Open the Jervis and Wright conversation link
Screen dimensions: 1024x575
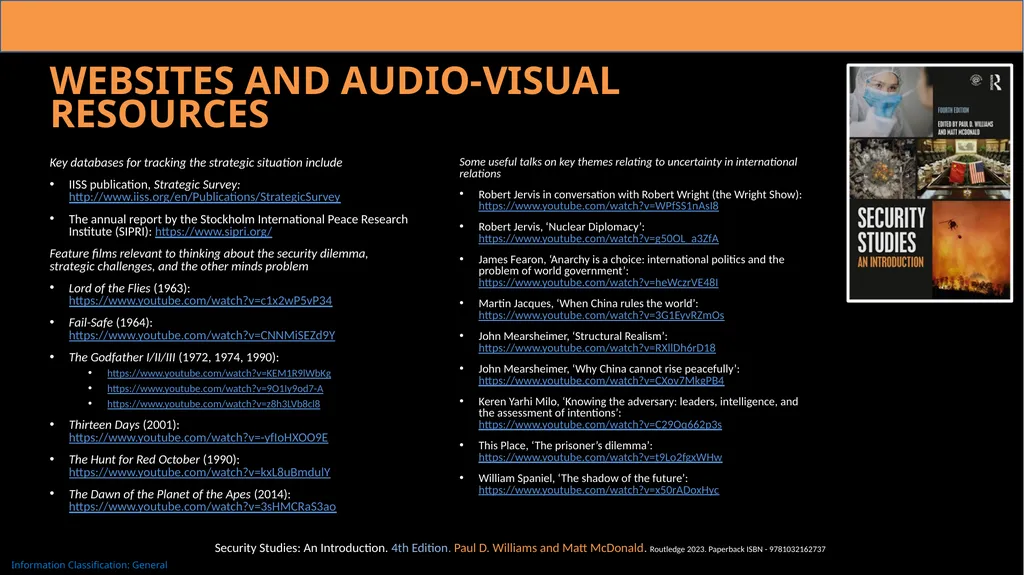point(598,206)
